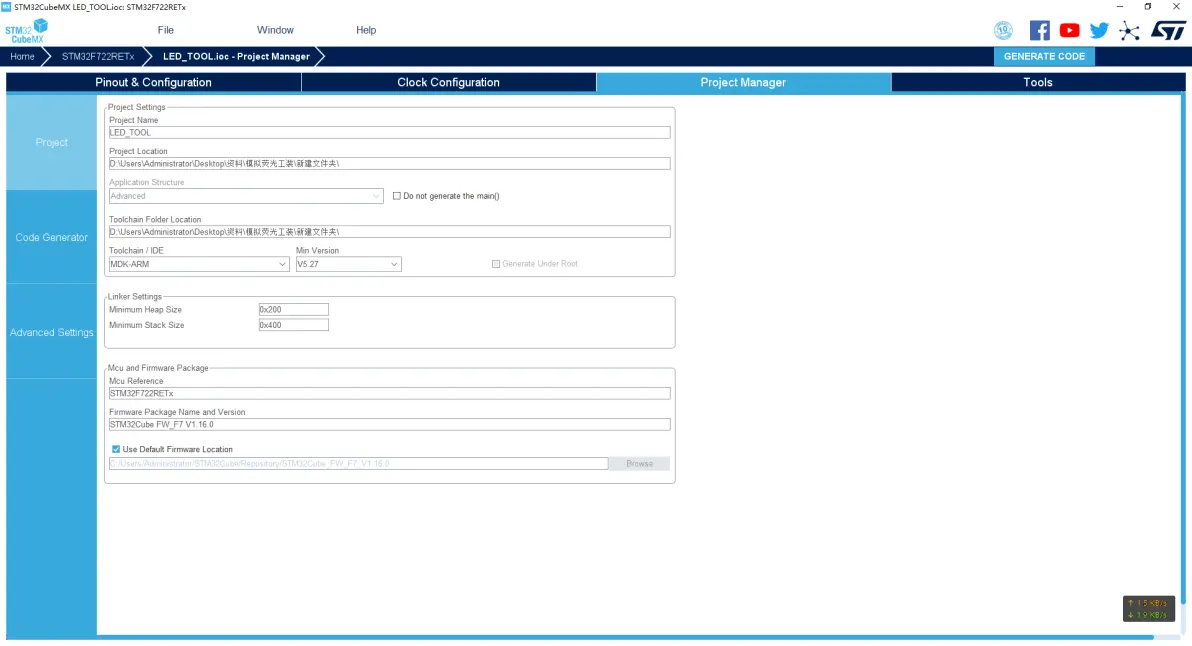Click the Minimum Heap Size field

pos(293,309)
